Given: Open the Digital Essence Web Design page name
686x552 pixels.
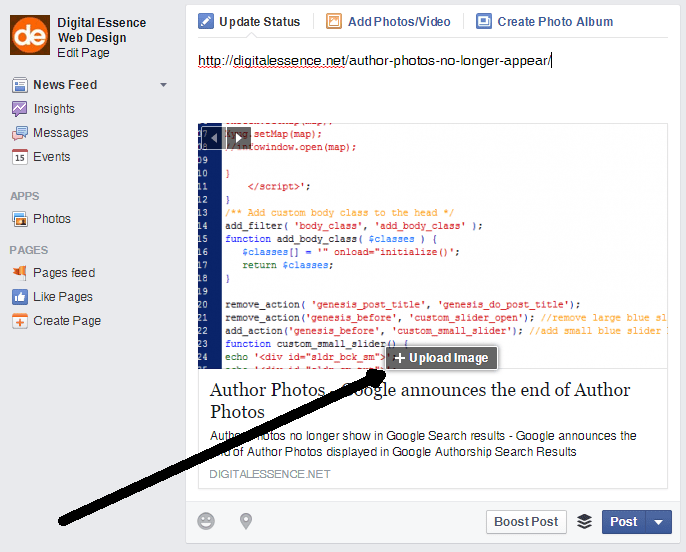Looking at the screenshot, I should click(102, 30).
